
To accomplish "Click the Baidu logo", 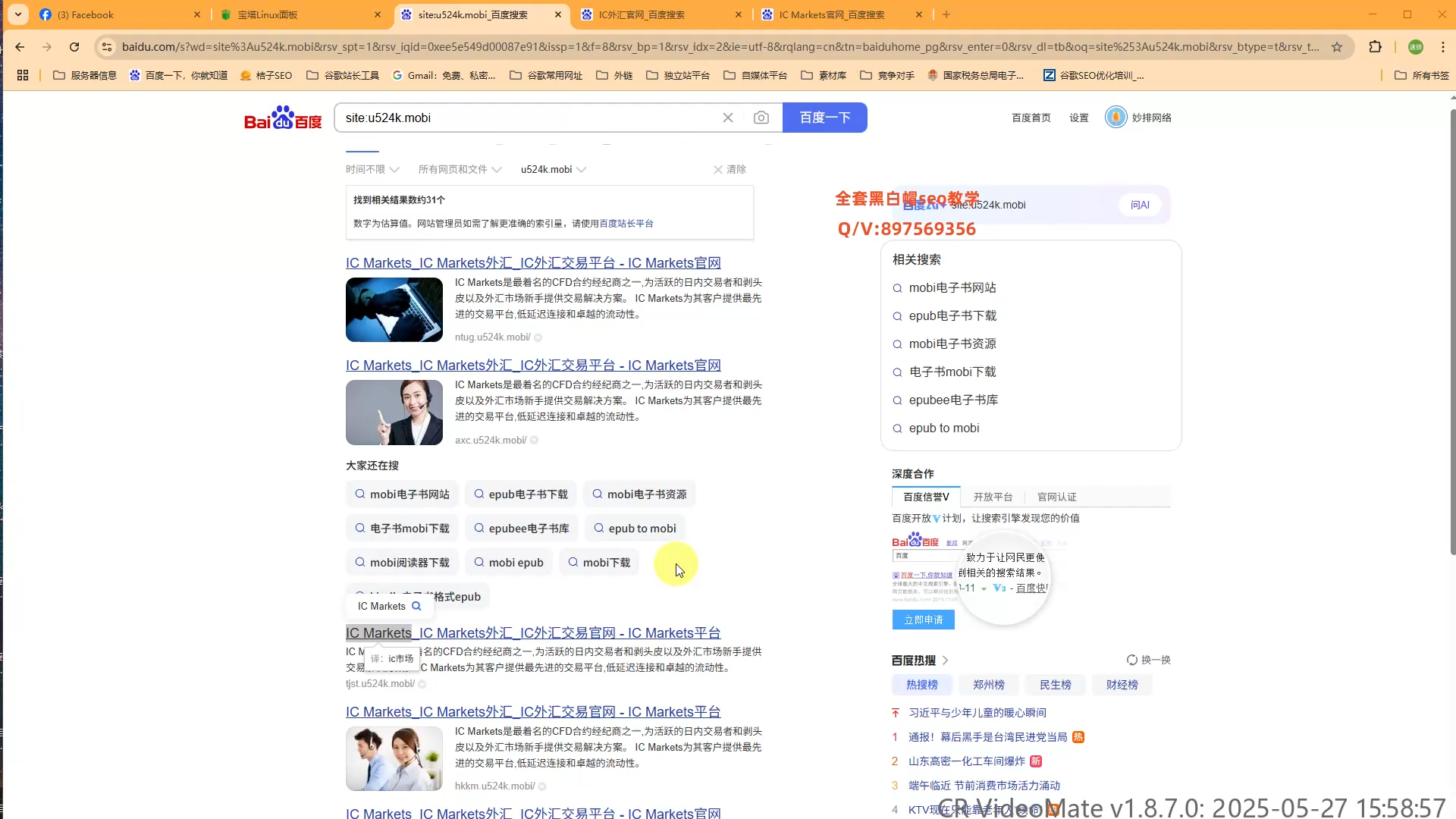I will coord(283,118).
